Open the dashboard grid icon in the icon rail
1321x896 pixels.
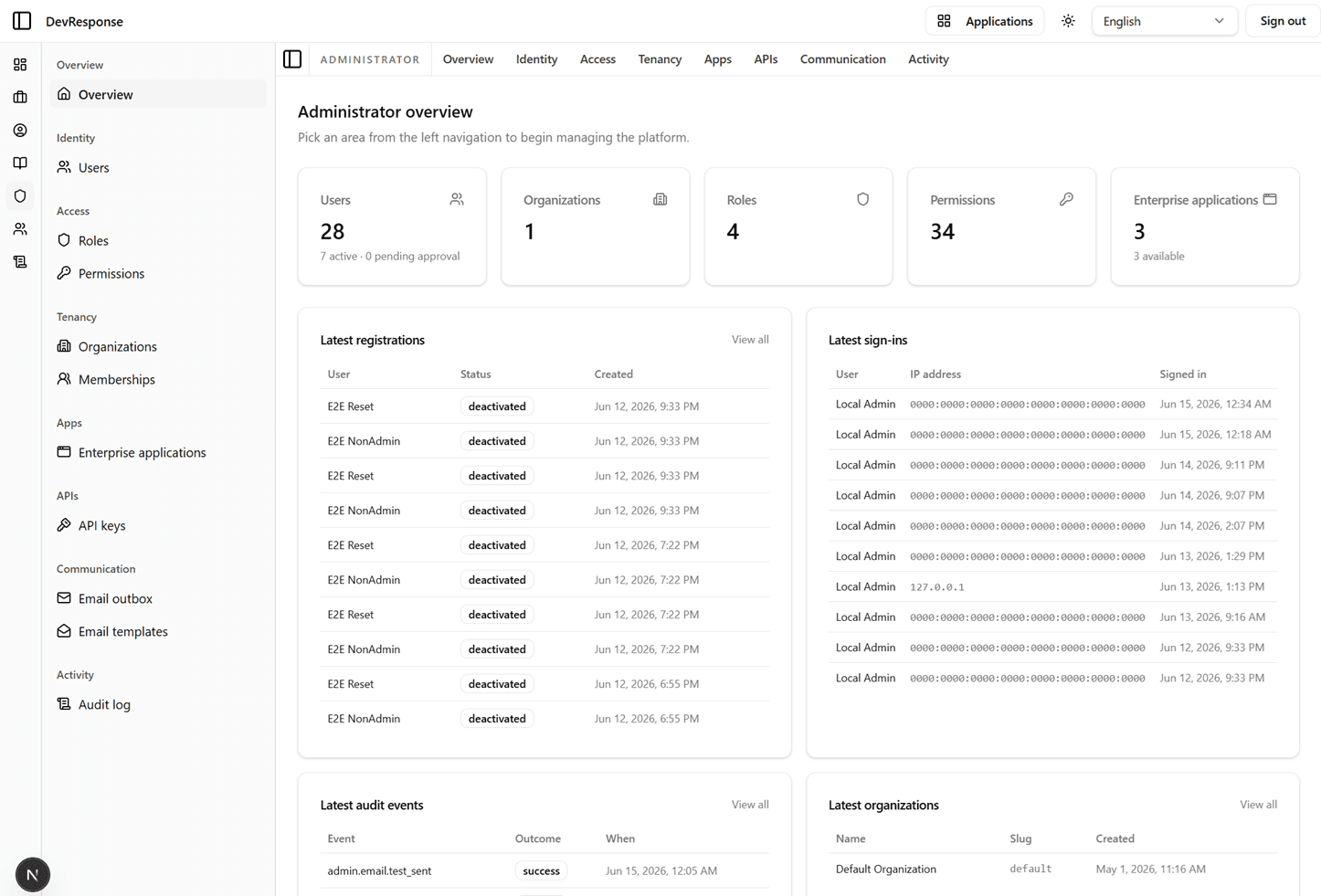pos(20,65)
